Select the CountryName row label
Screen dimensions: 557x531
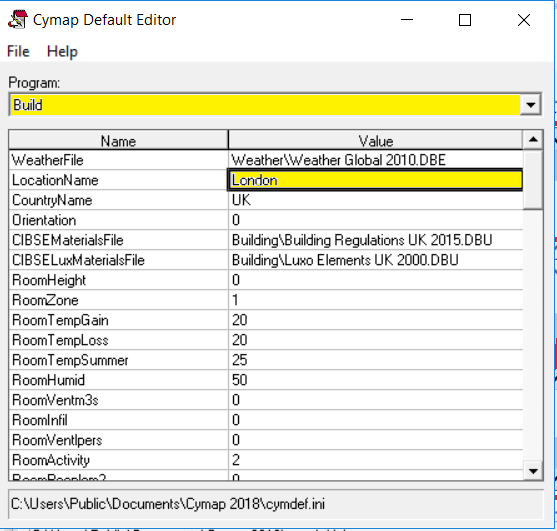pyautogui.click(x=118, y=200)
